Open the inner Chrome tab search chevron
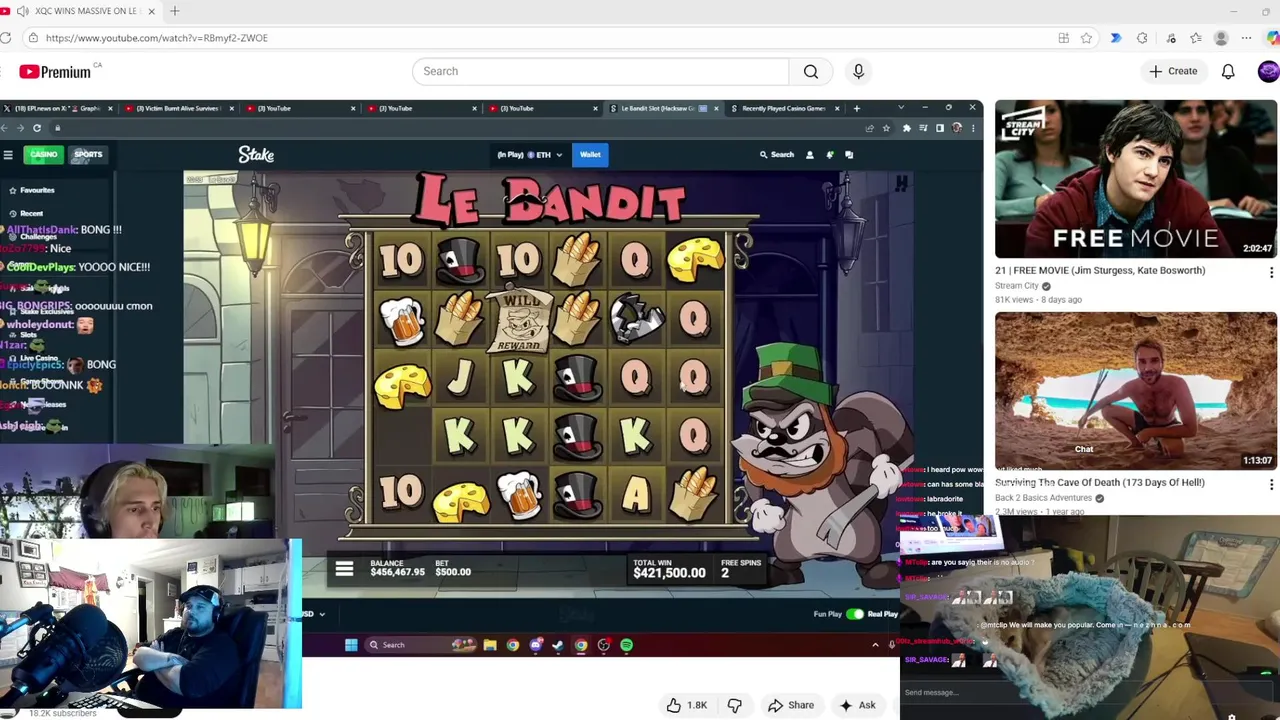This screenshot has width=1280, height=720. 901,107
